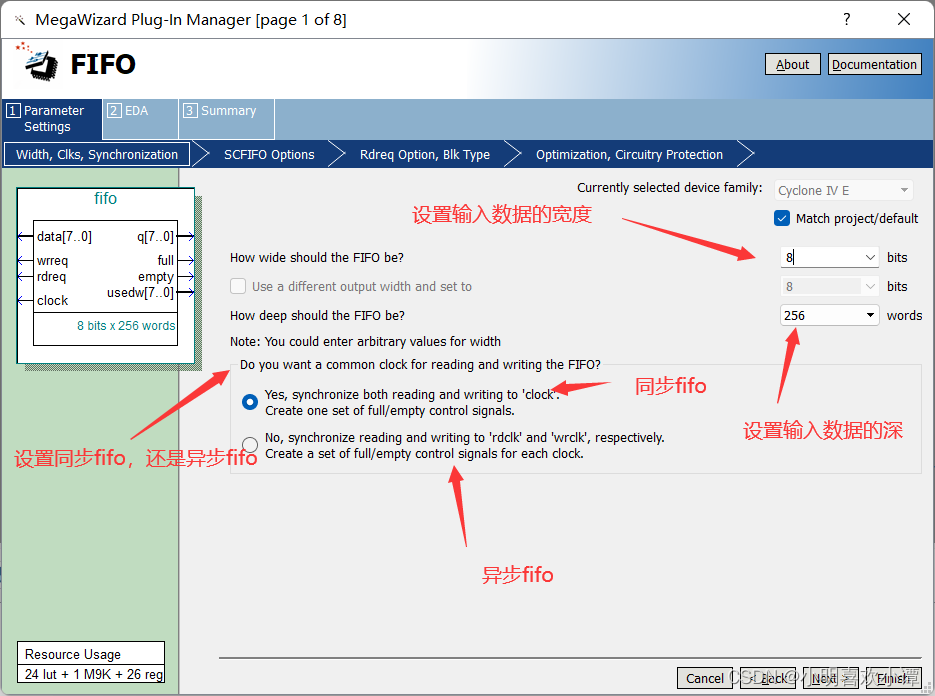Enable 'Use a different output width' option
The height and width of the screenshot is (696, 935).
(x=238, y=286)
